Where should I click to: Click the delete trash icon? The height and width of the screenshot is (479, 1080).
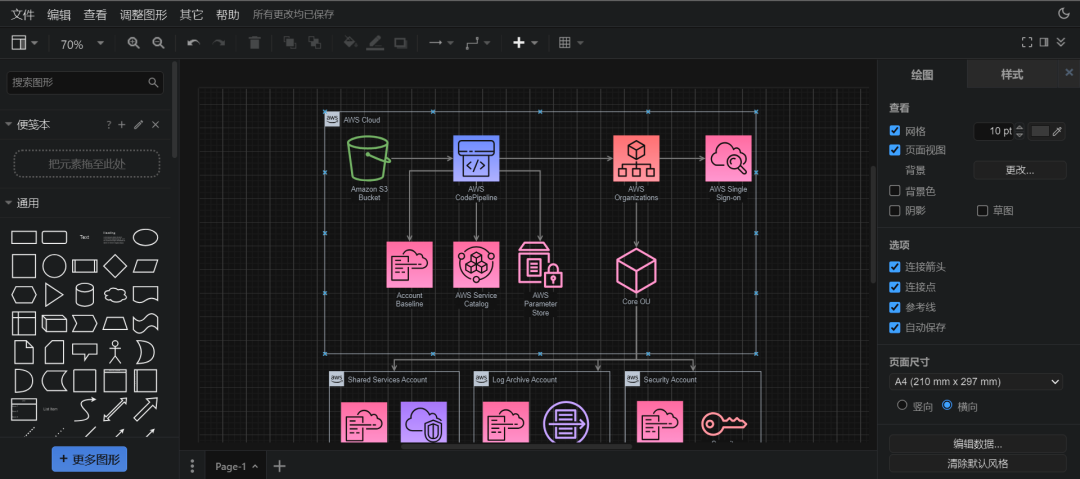pos(254,43)
